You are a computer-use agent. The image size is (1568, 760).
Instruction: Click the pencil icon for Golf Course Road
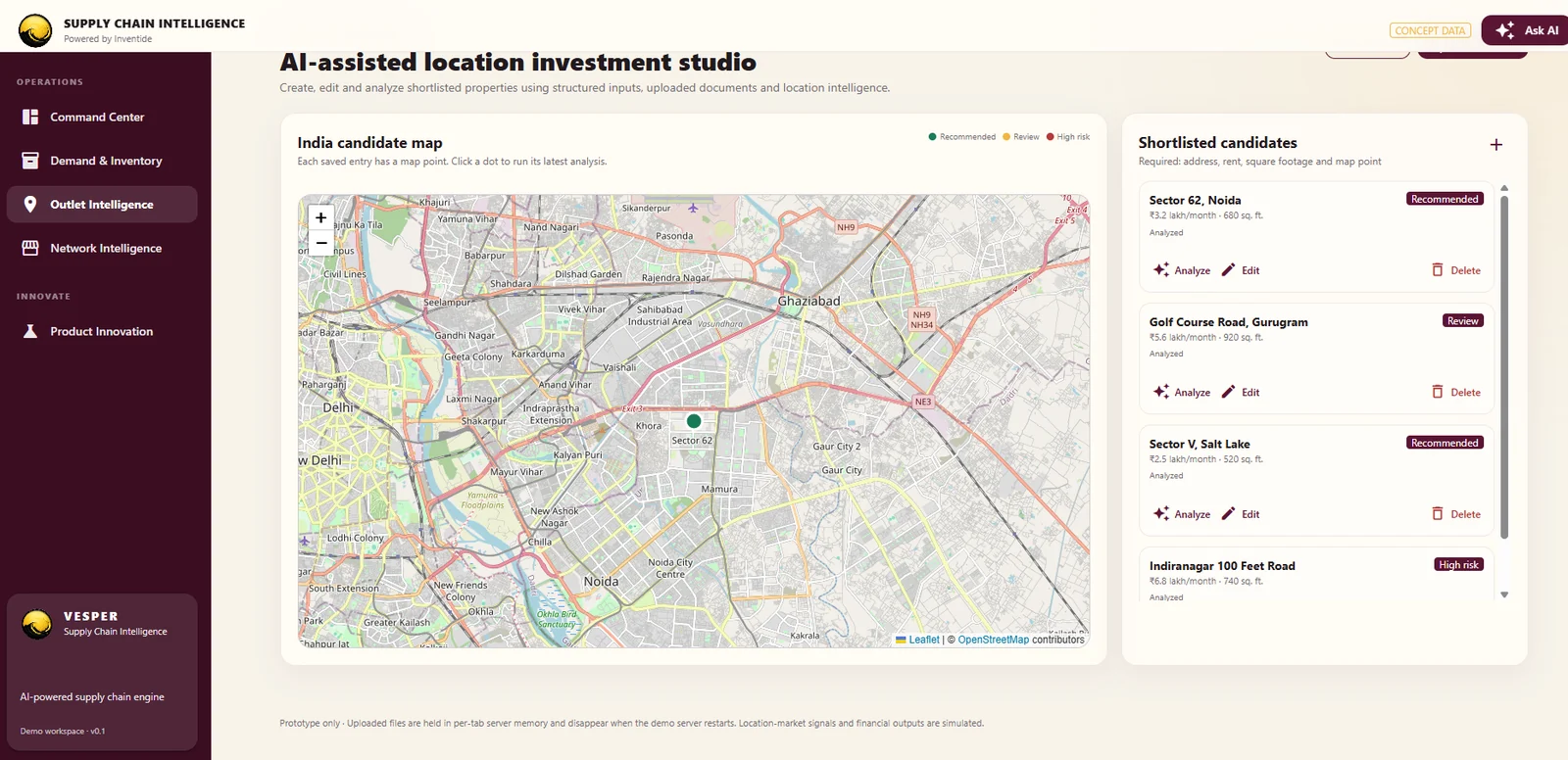pos(1228,392)
